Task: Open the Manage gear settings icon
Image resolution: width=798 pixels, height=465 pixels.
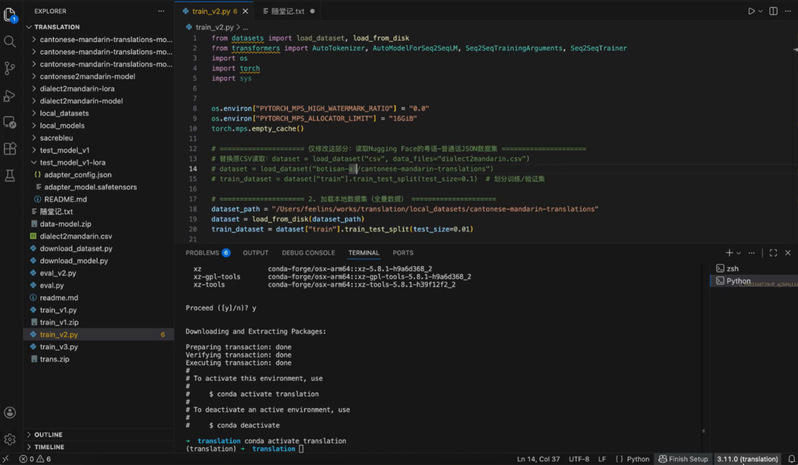Action: 10,439
